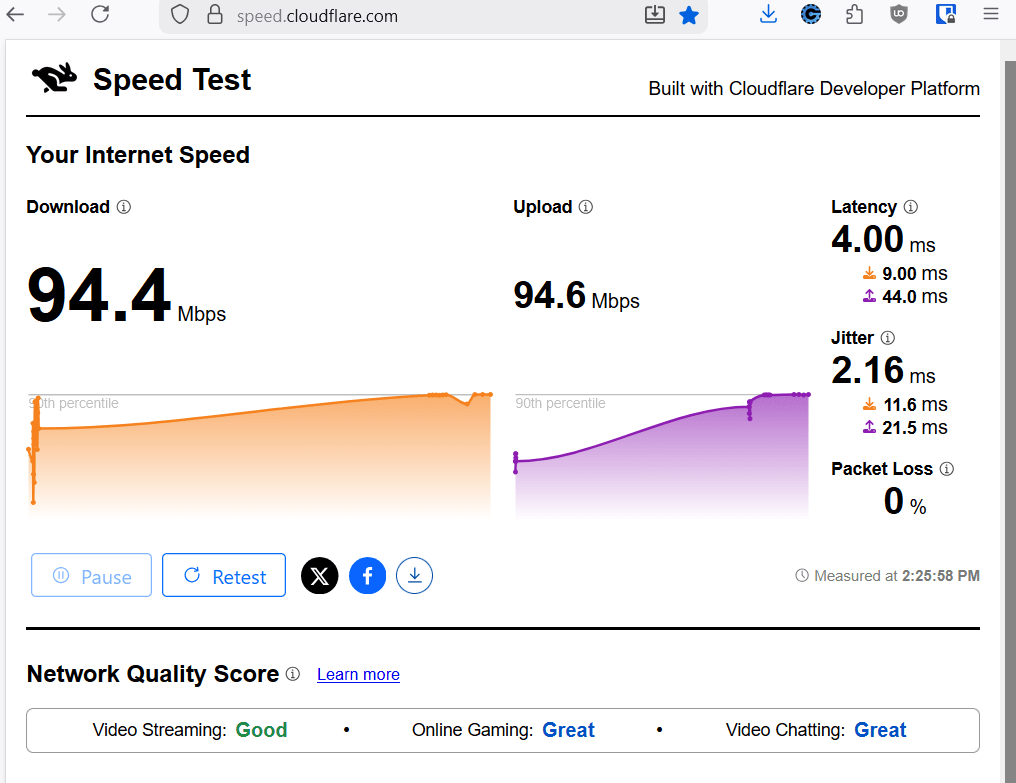Open the browser downloads panel
Image resolution: width=1016 pixels, height=783 pixels.
pos(768,14)
